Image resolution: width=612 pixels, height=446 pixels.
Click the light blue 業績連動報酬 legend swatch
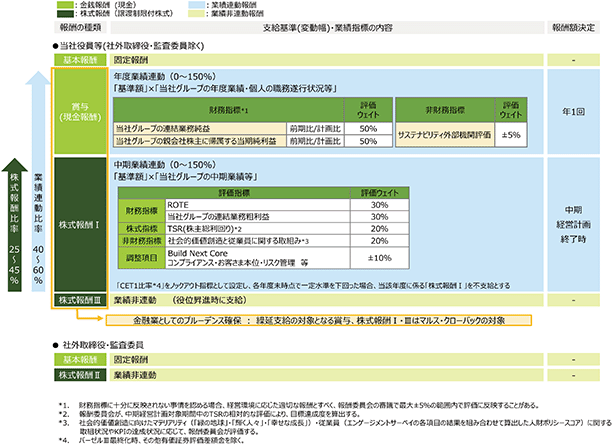[x=196, y=5]
